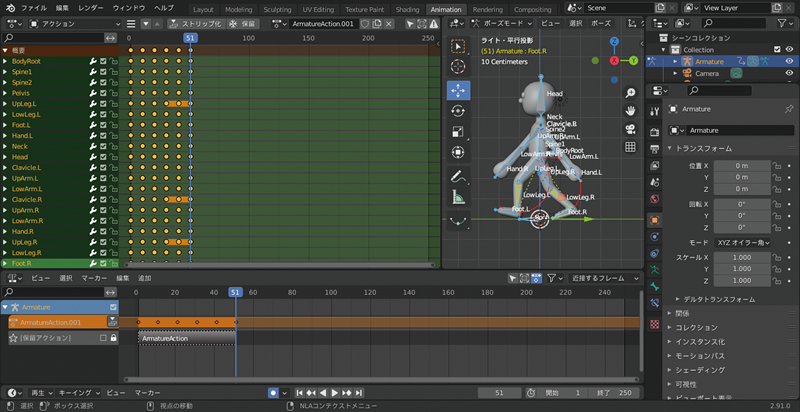
Task: Select the Annotate pencil tool
Action: click(x=458, y=176)
